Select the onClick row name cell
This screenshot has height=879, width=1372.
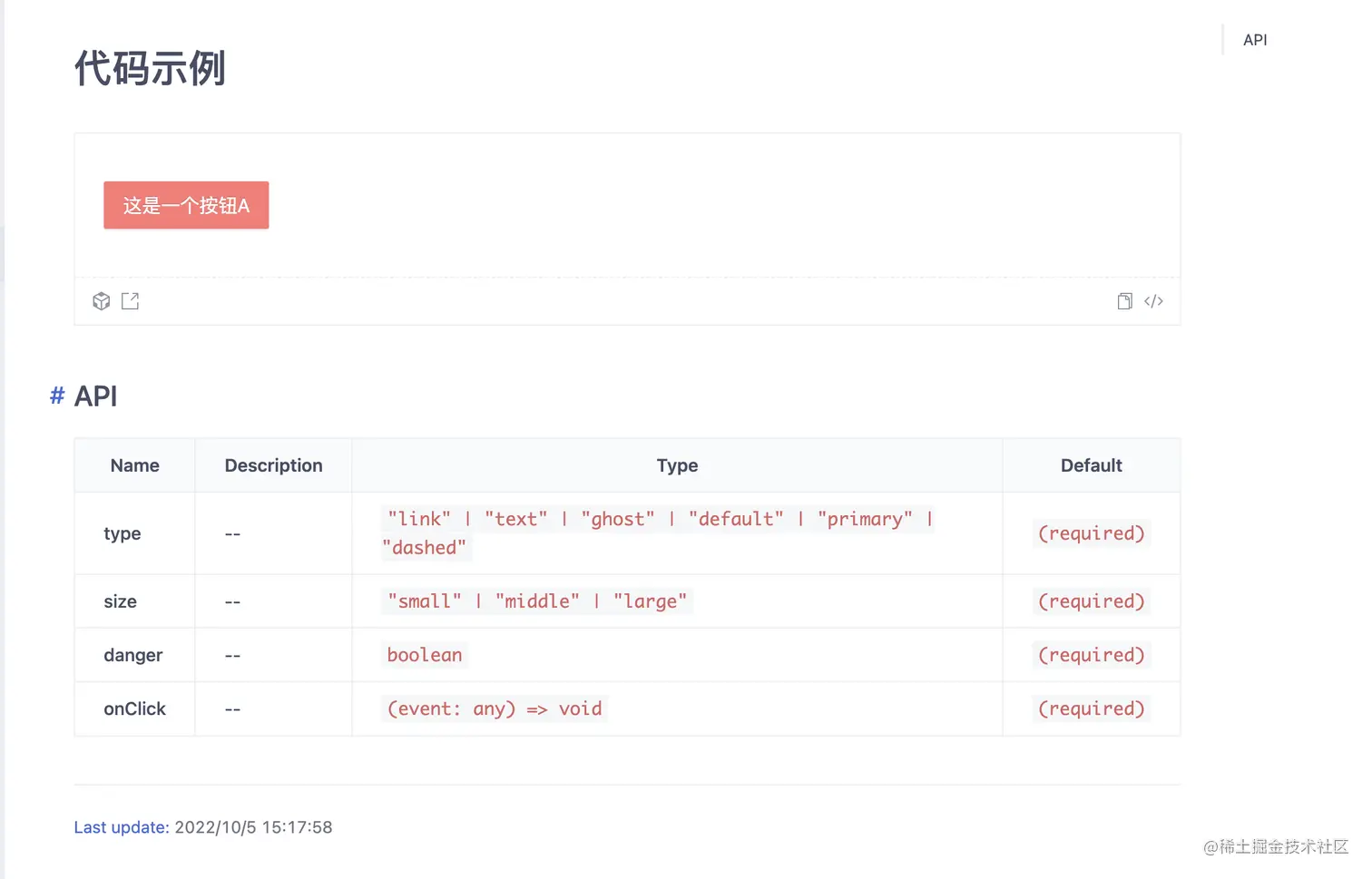pyautogui.click(x=134, y=708)
